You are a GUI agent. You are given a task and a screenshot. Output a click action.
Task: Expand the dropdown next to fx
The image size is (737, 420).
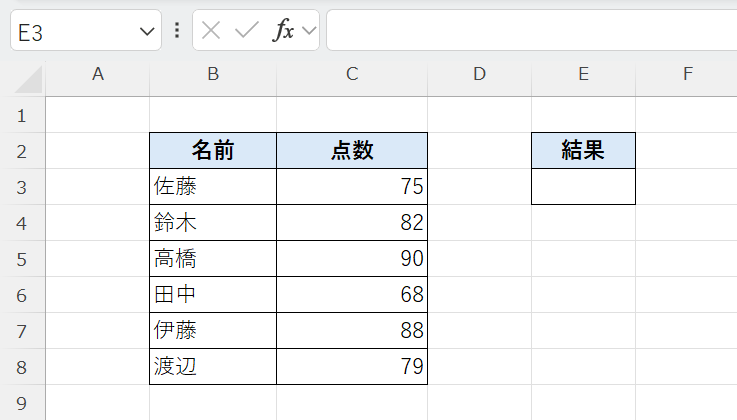point(309,30)
